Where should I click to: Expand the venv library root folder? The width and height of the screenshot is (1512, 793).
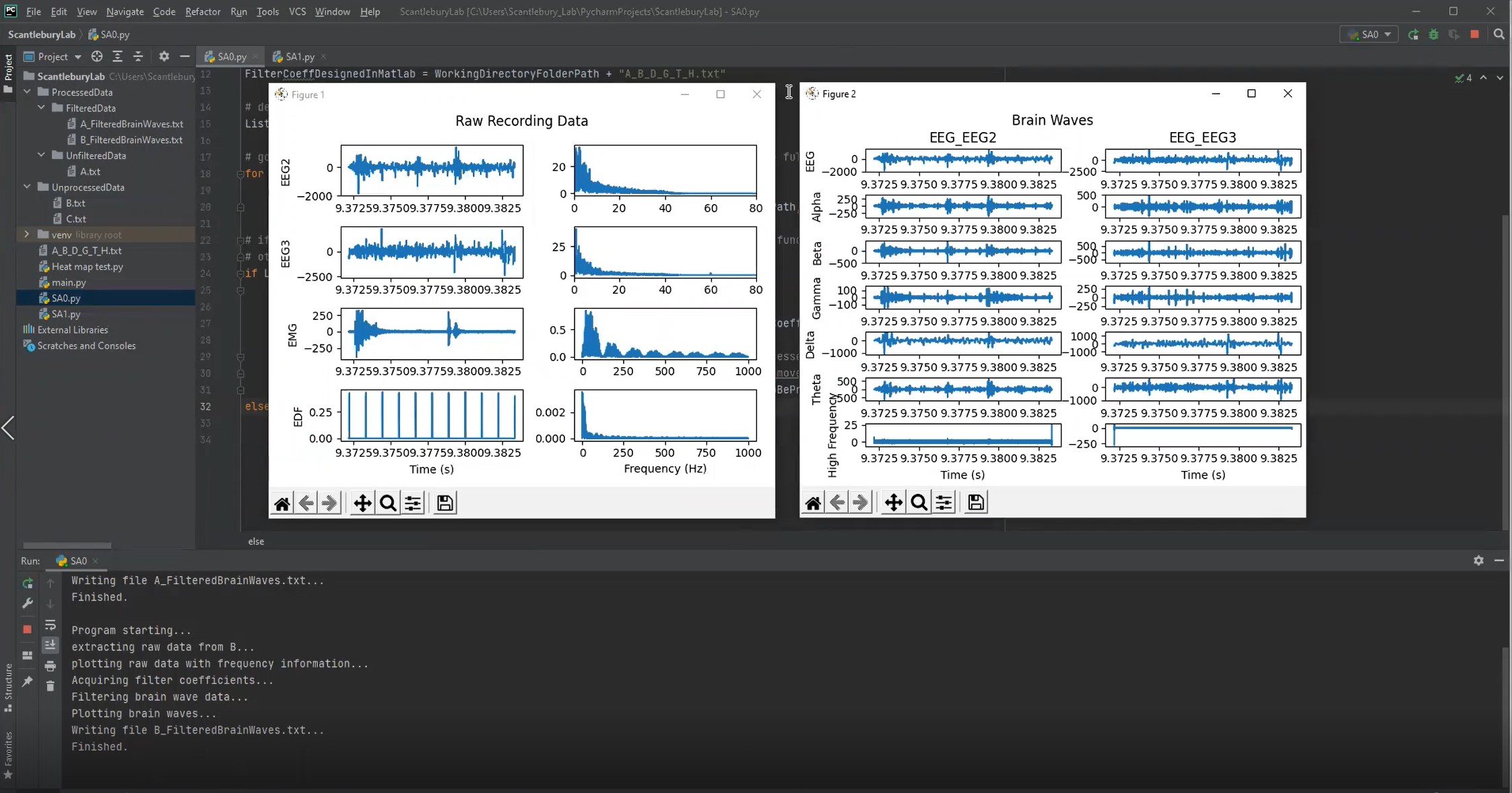tap(27, 234)
